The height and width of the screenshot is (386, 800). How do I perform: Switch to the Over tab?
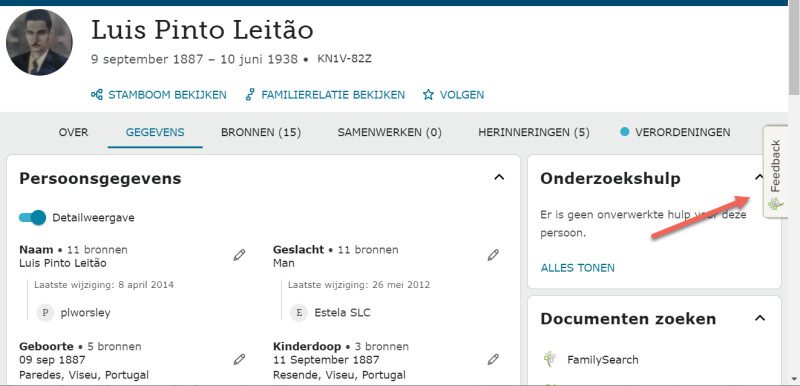click(x=73, y=133)
